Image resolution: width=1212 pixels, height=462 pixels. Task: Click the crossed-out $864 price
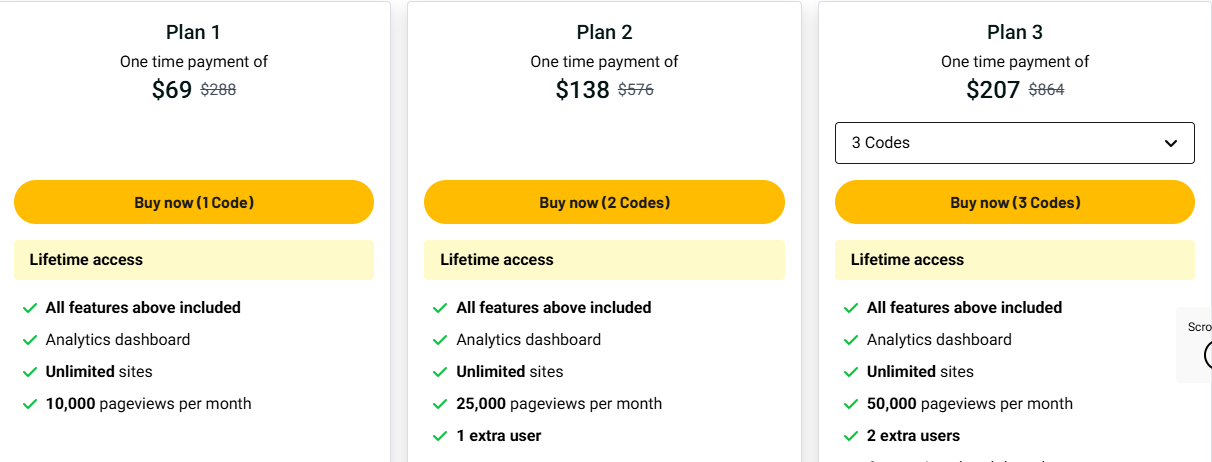[x=1046, y=89]
